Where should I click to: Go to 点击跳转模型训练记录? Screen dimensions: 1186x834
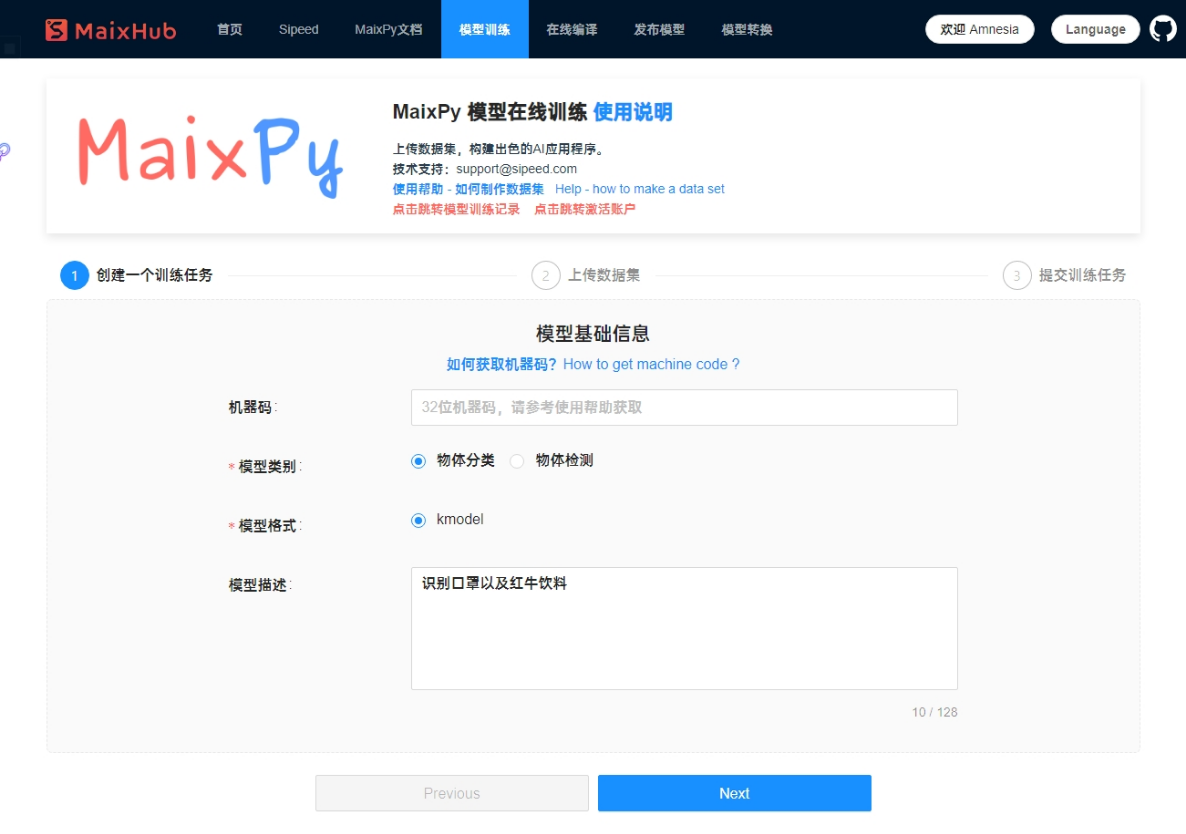455,209
